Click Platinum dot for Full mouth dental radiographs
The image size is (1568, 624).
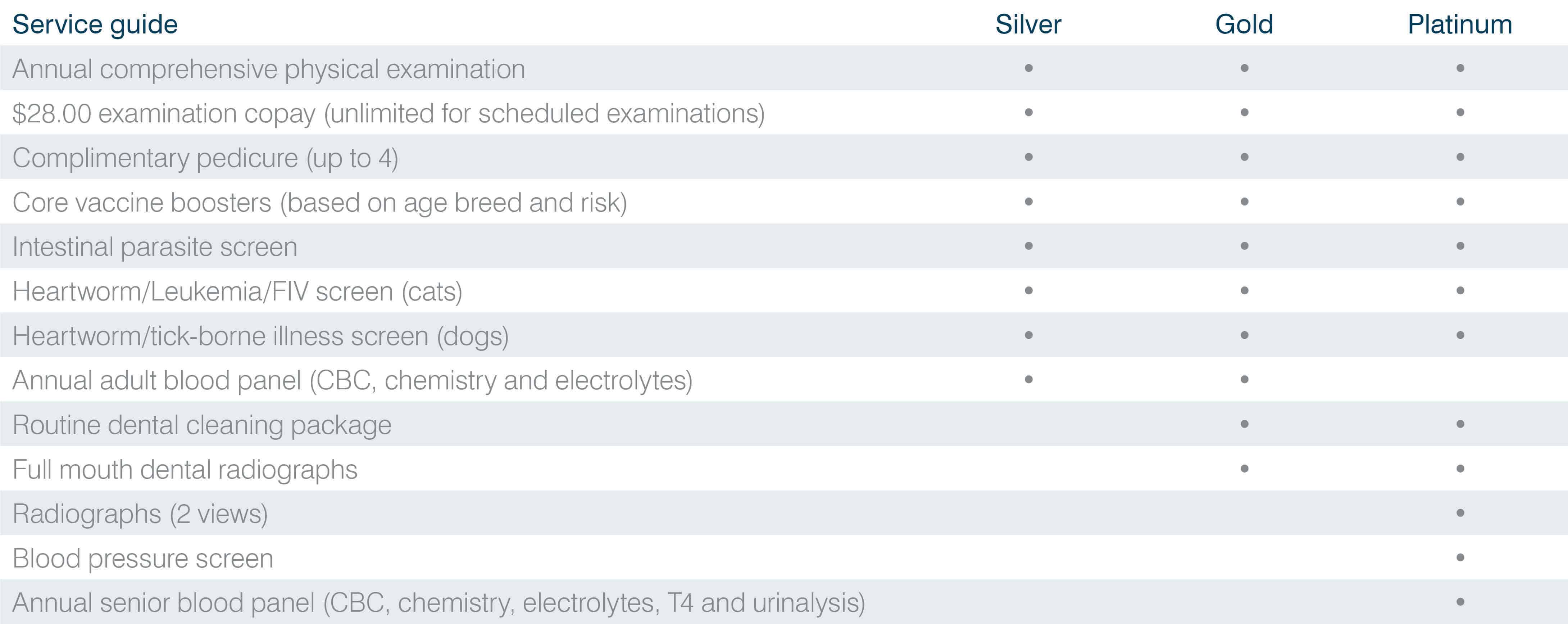(1460, 469)
